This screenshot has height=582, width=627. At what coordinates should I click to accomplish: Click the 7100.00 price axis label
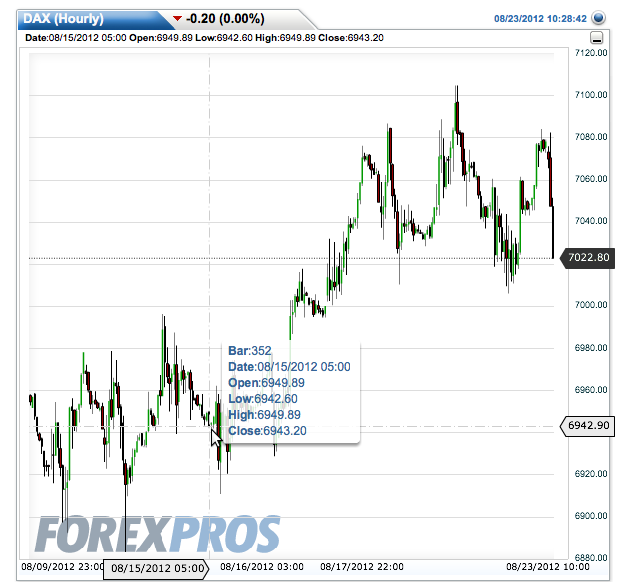(x=591, y=95)
